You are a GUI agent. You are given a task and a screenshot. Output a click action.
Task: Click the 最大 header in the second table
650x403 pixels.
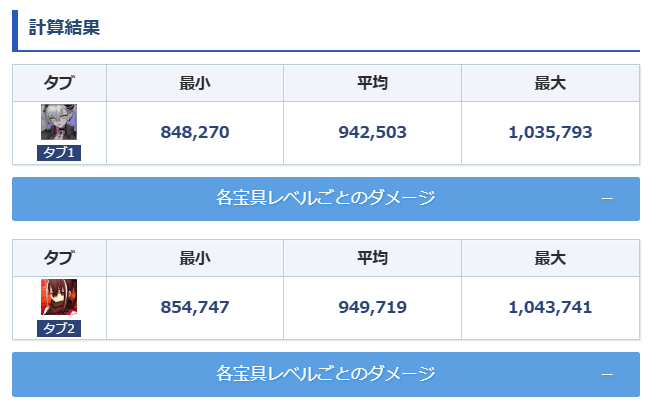coord(550,258)
